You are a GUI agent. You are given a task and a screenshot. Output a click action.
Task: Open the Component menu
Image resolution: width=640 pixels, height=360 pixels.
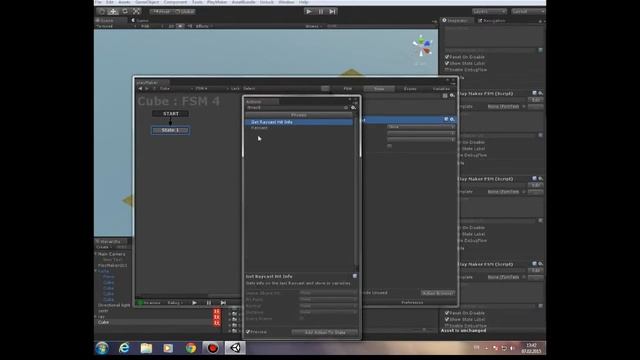(175, 2)
